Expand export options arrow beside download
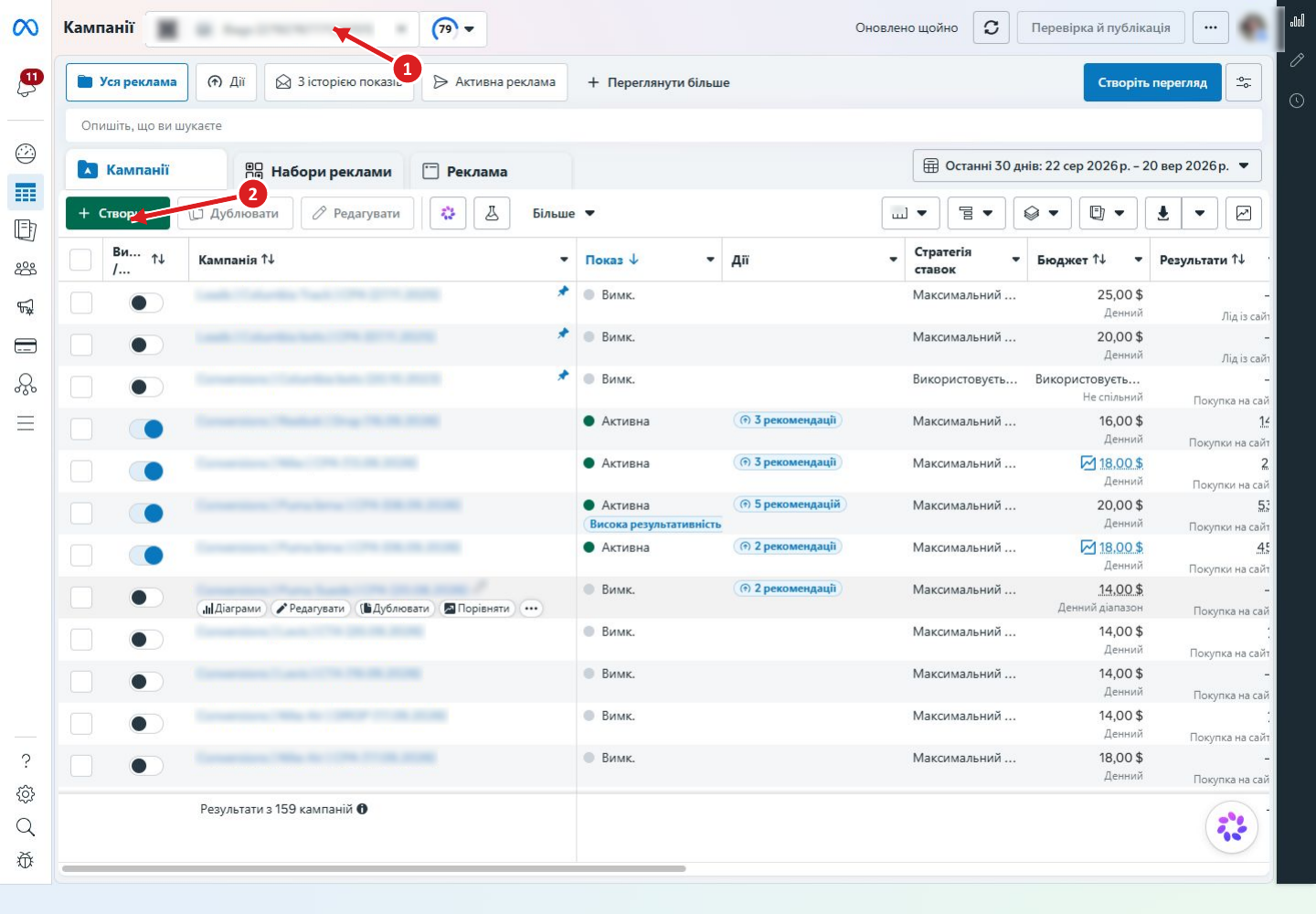1316x914 pixels. coord(1200,213)
